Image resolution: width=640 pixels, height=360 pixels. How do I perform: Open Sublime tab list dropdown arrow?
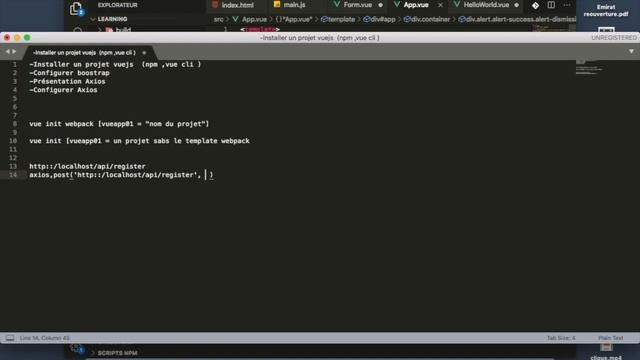coord(631,51)
